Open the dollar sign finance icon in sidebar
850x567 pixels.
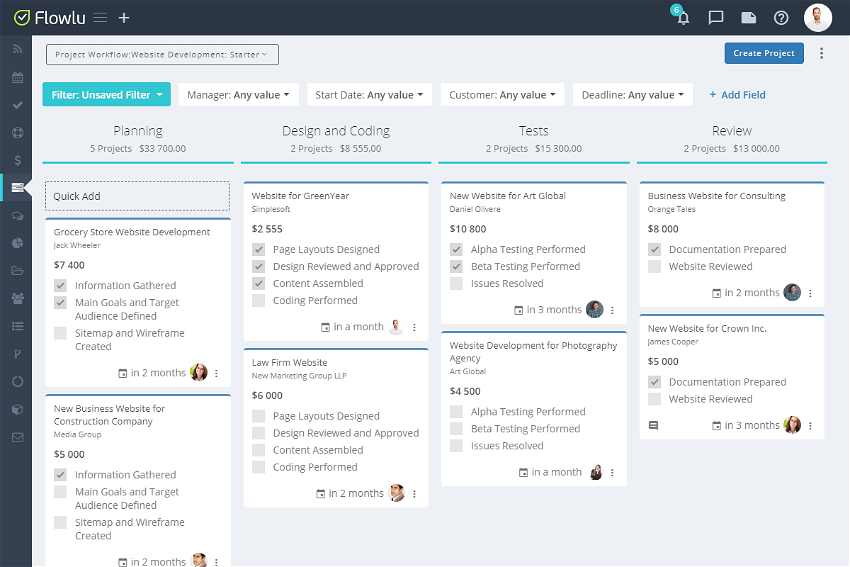click(17, 160)
